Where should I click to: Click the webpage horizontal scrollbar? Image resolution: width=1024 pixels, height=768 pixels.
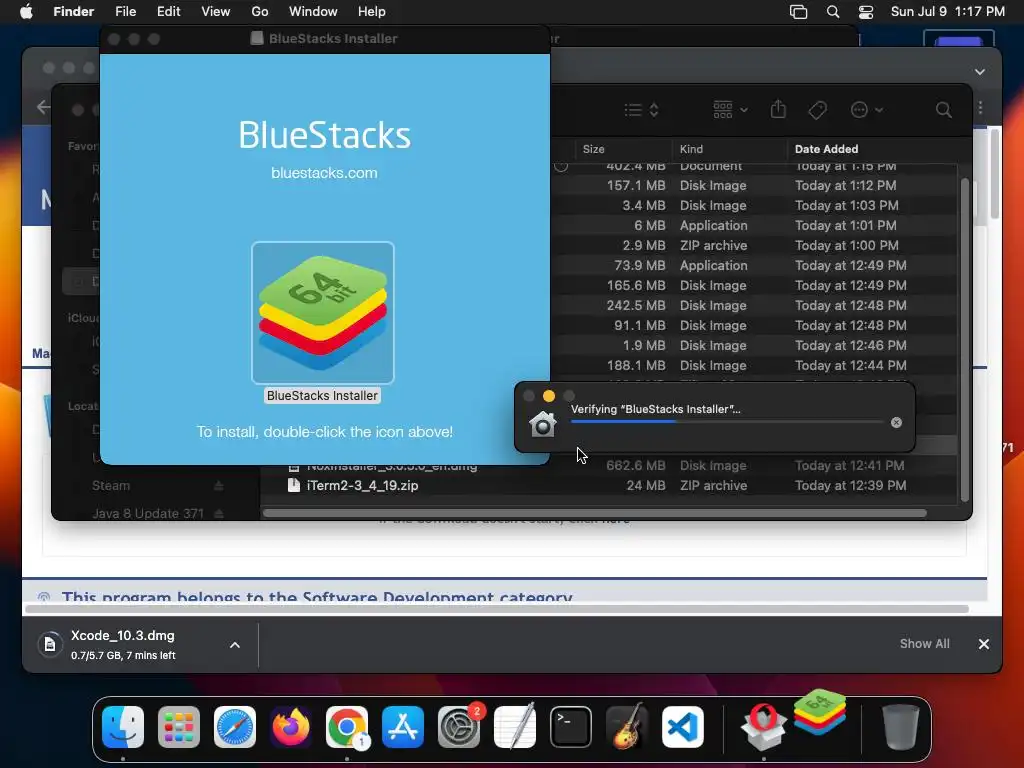pyautogui.click(x=496, y=609)
